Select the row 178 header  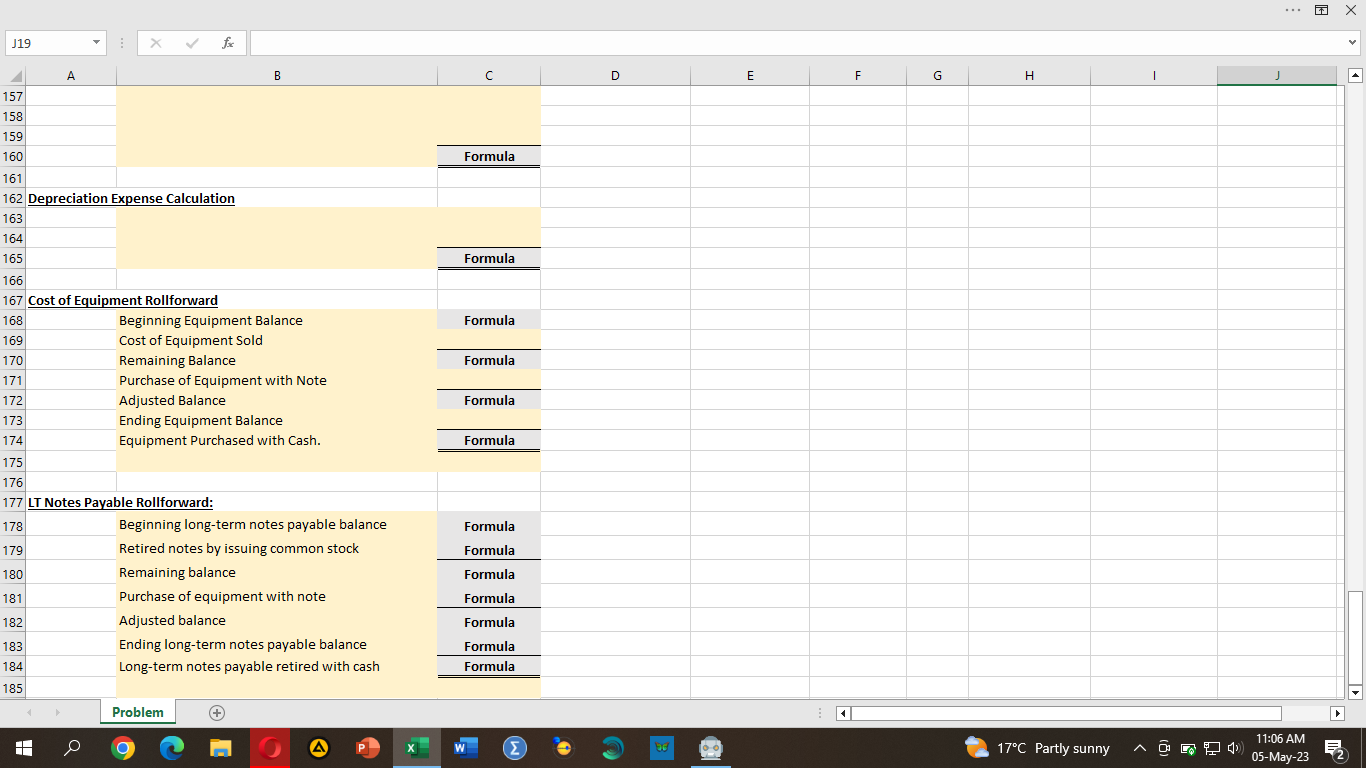tap(13, 526)
